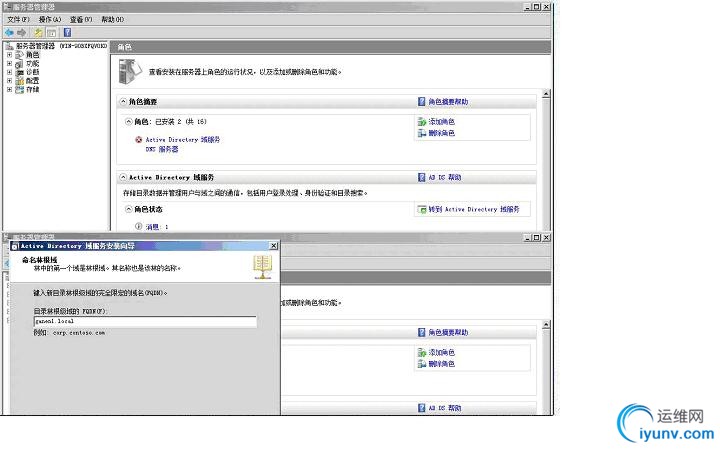Collapse the 角色状态 subsection chevron

[x=129, y=209]
